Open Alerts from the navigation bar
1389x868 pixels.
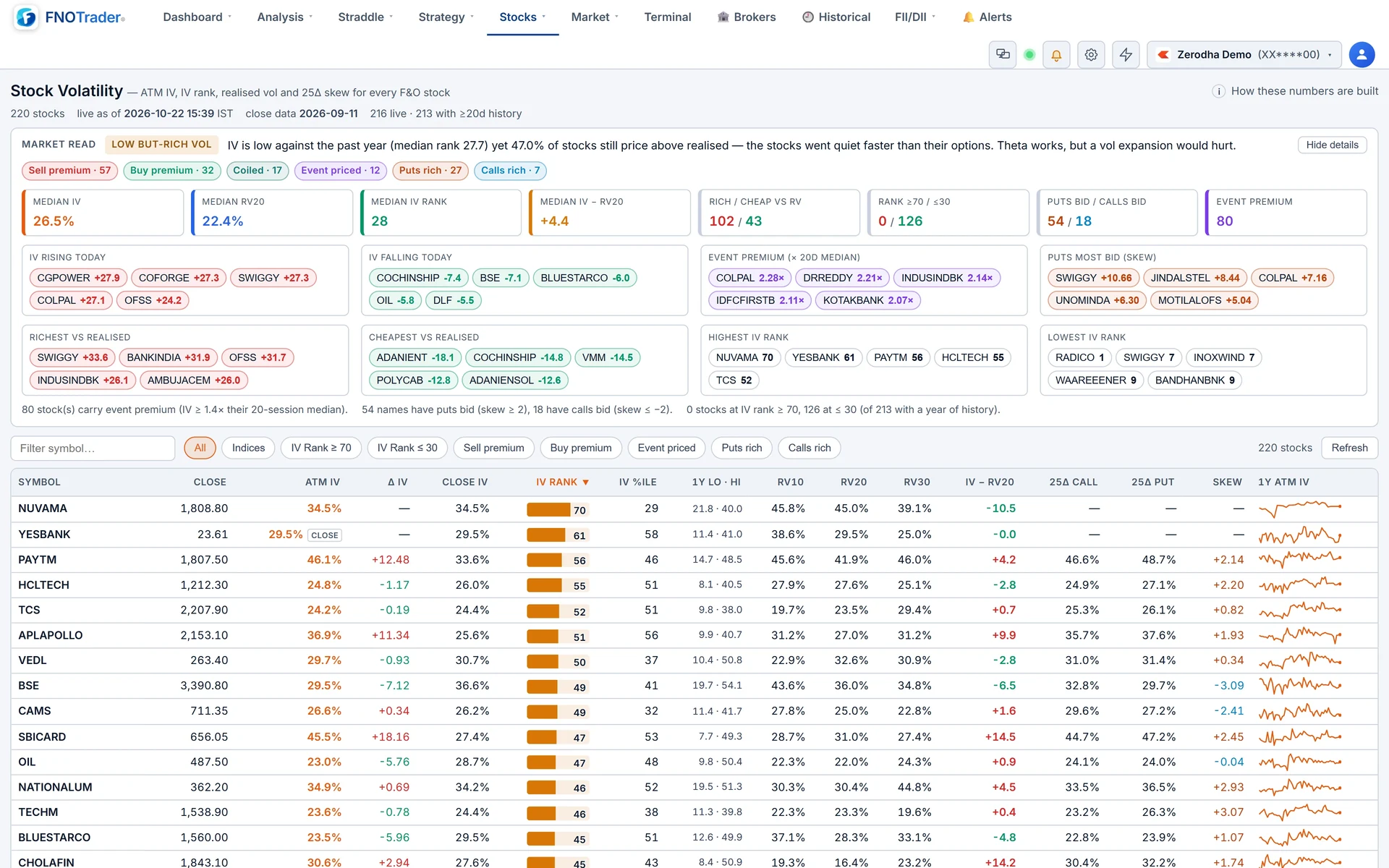[987, 17]
